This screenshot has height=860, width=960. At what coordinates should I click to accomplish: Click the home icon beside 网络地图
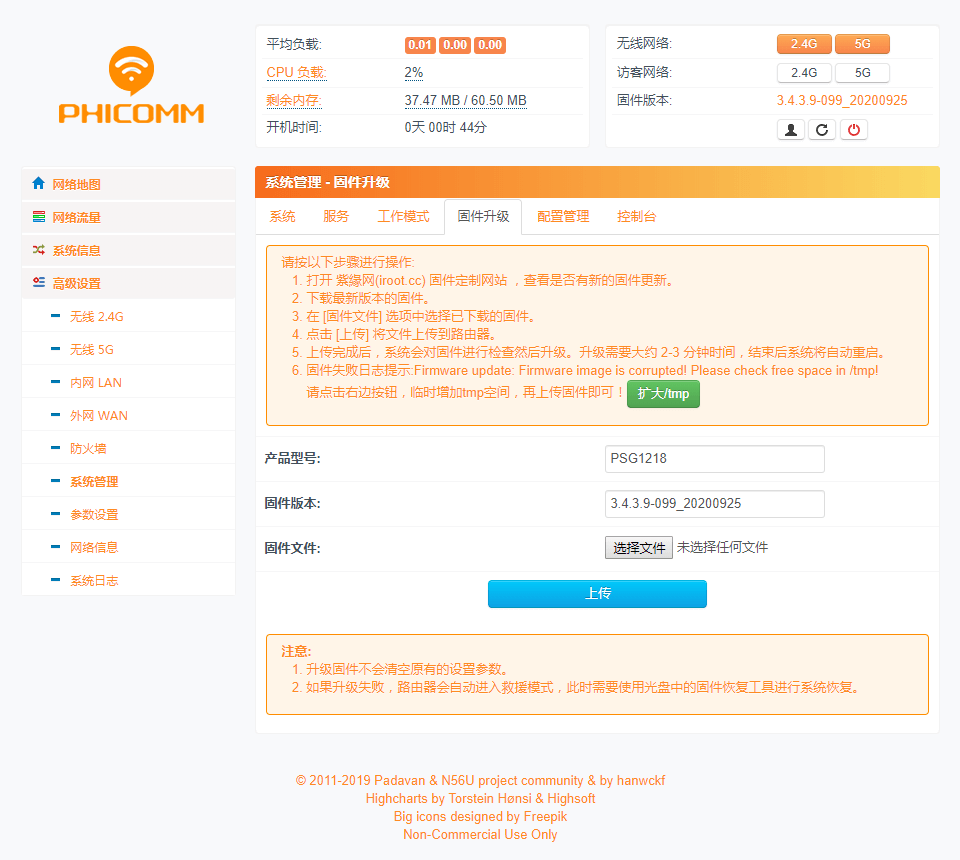pos(39,183)
